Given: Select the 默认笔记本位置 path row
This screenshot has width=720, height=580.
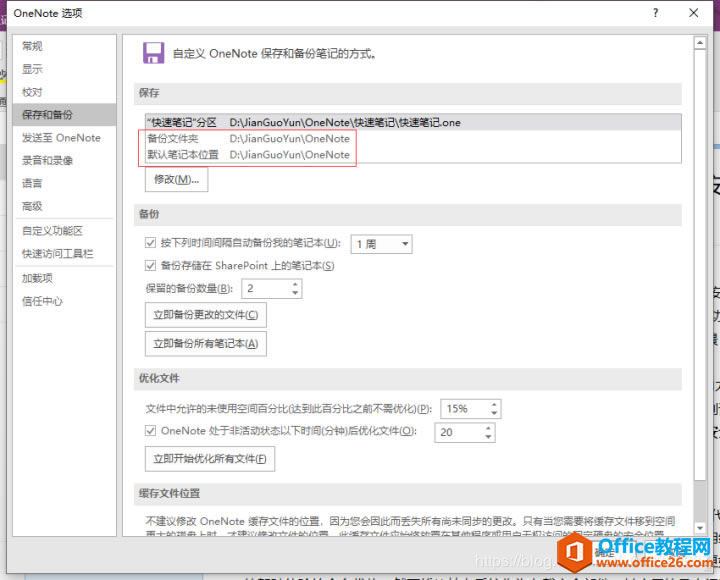Looking at the screenshot, I should pyautogui.click(x=413, y=155).
